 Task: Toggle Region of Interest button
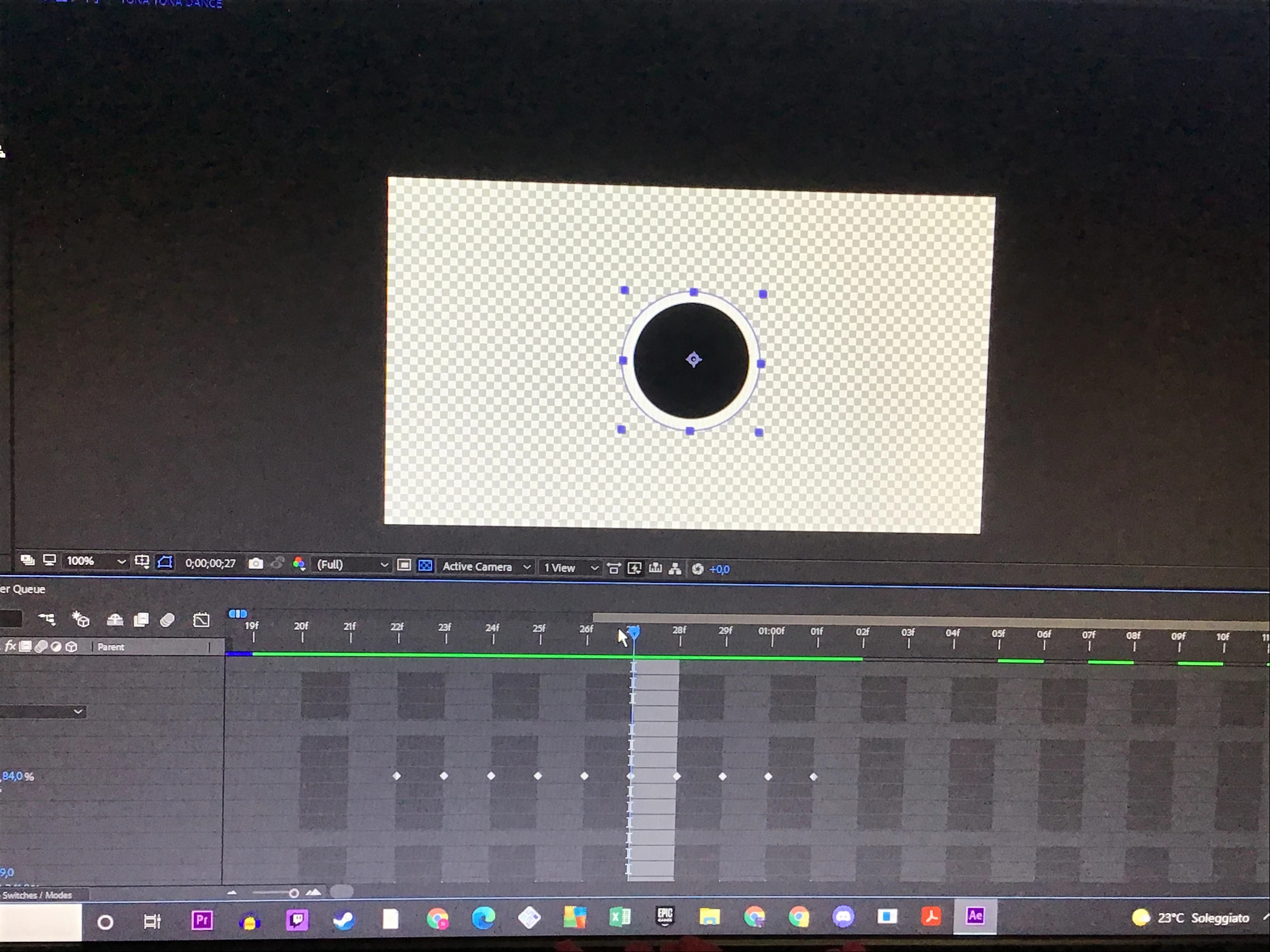coord(404,565)
